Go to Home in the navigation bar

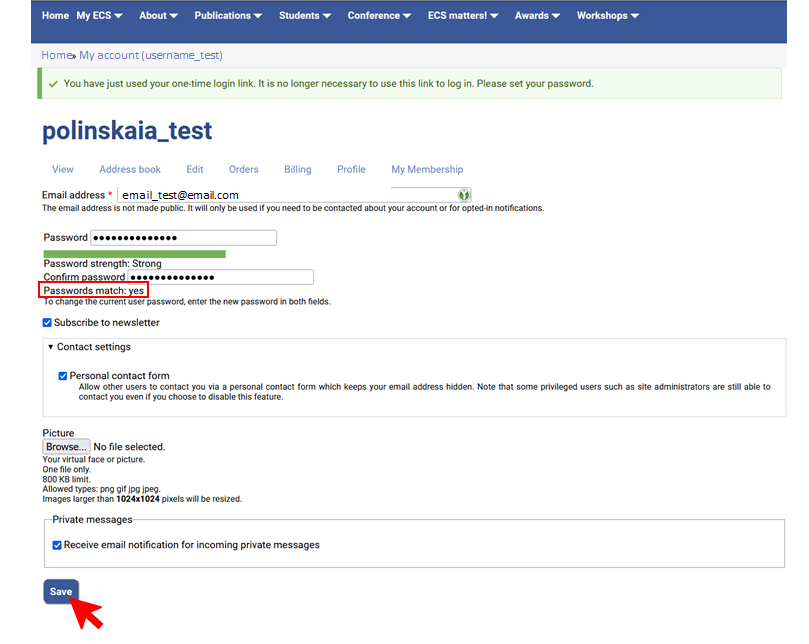point(55,16)
